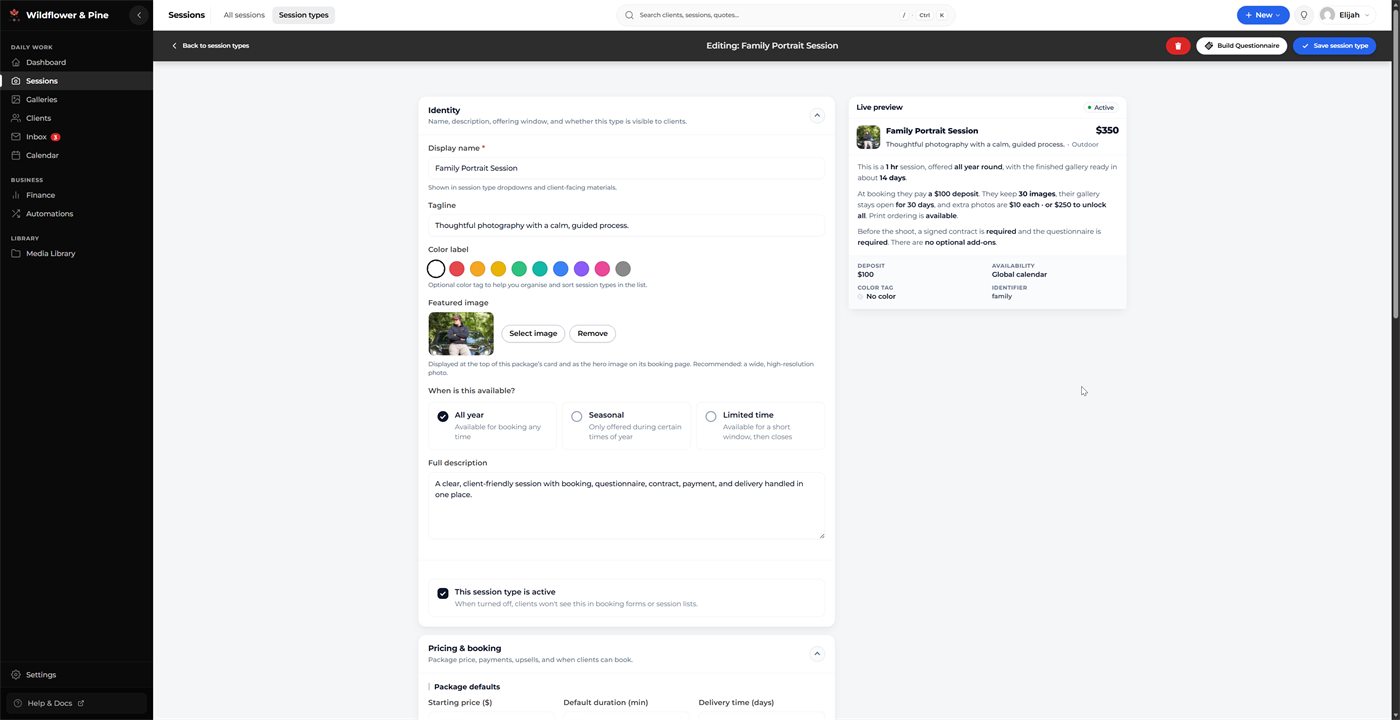The image size is (1400, 720).
Task: Open Settings in the sidebar
Action: click(x=76, y=675)
